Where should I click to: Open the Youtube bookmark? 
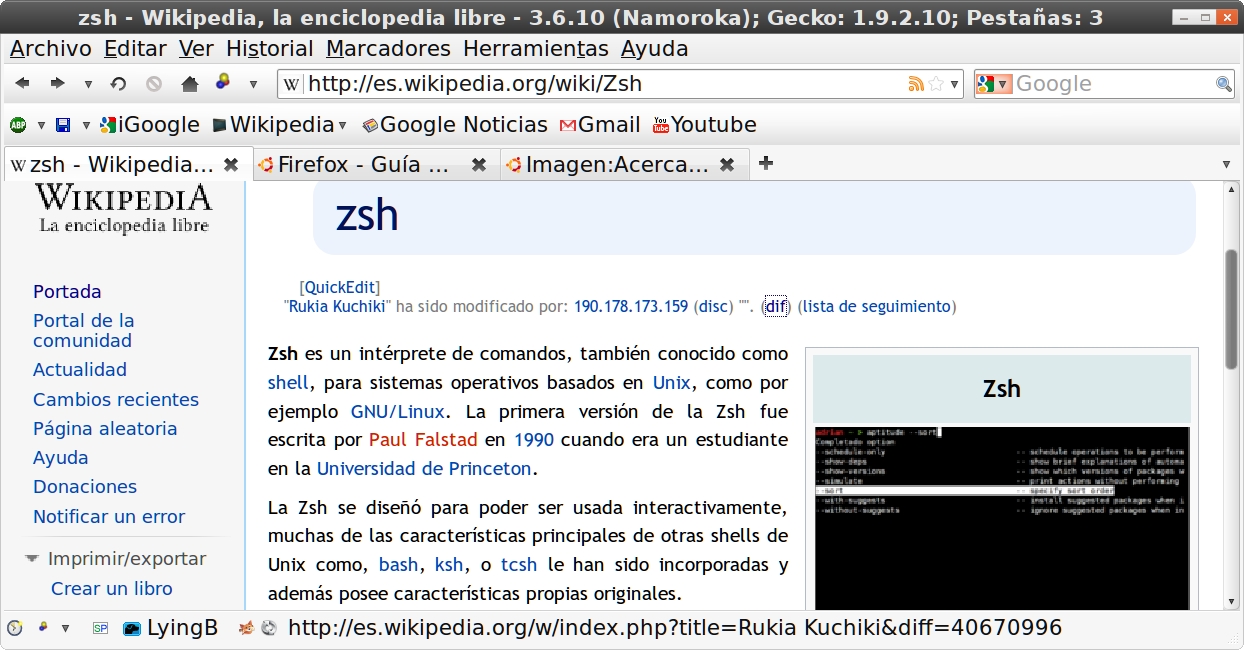pos(704,125)
